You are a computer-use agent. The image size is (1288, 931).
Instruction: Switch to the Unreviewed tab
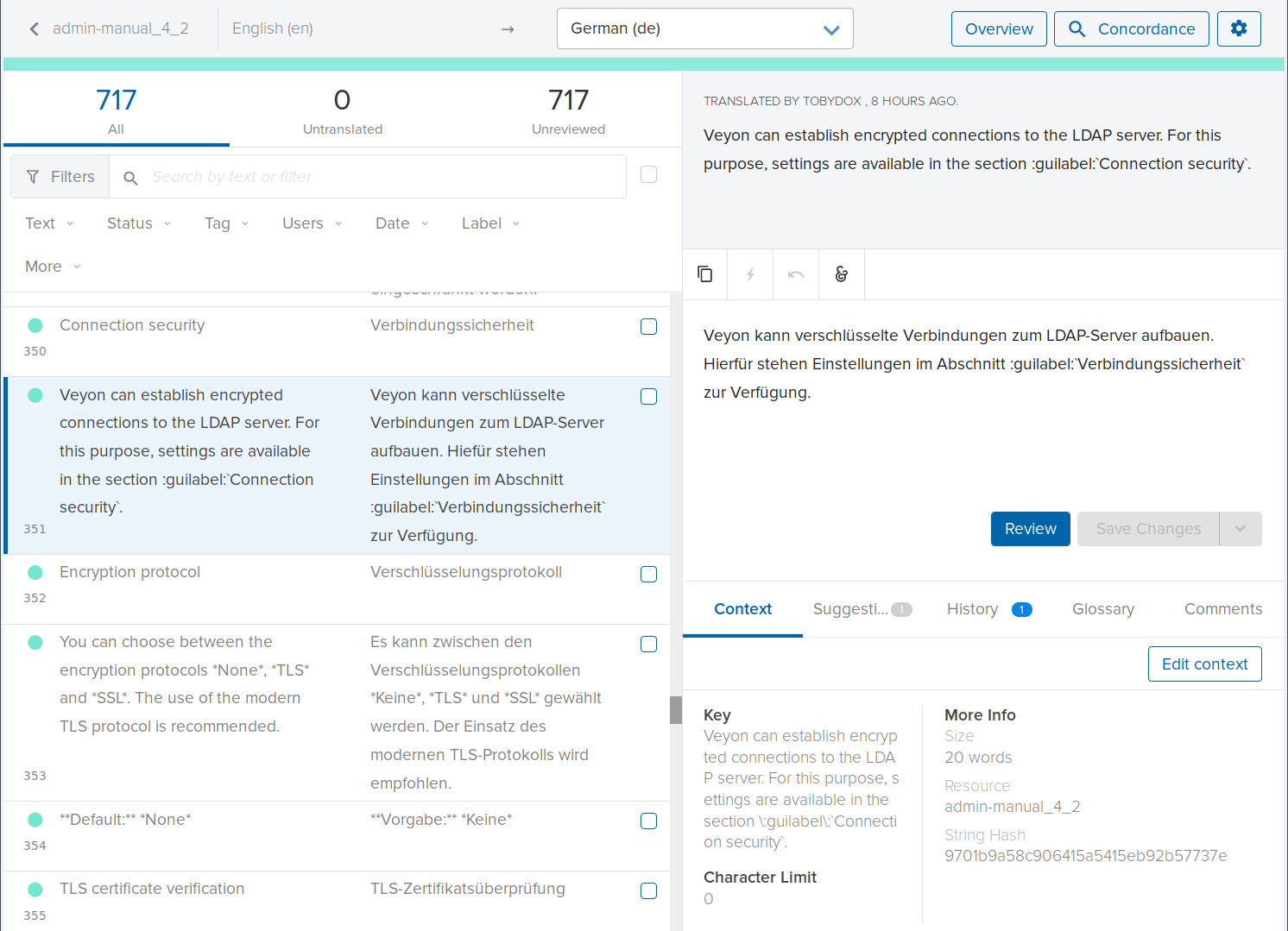click(x=569, y=110)
